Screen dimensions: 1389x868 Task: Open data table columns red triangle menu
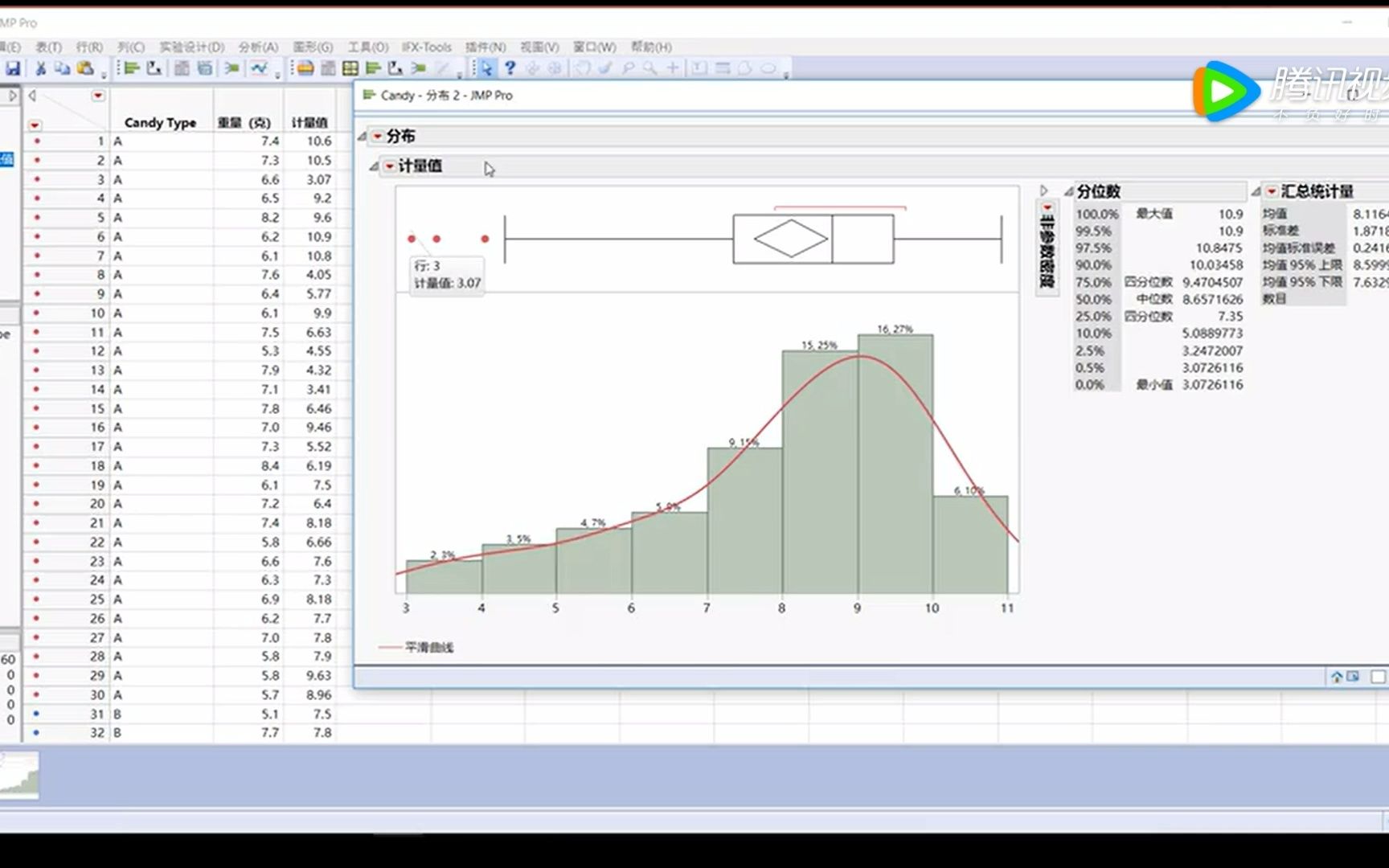(x=98, y=96)
